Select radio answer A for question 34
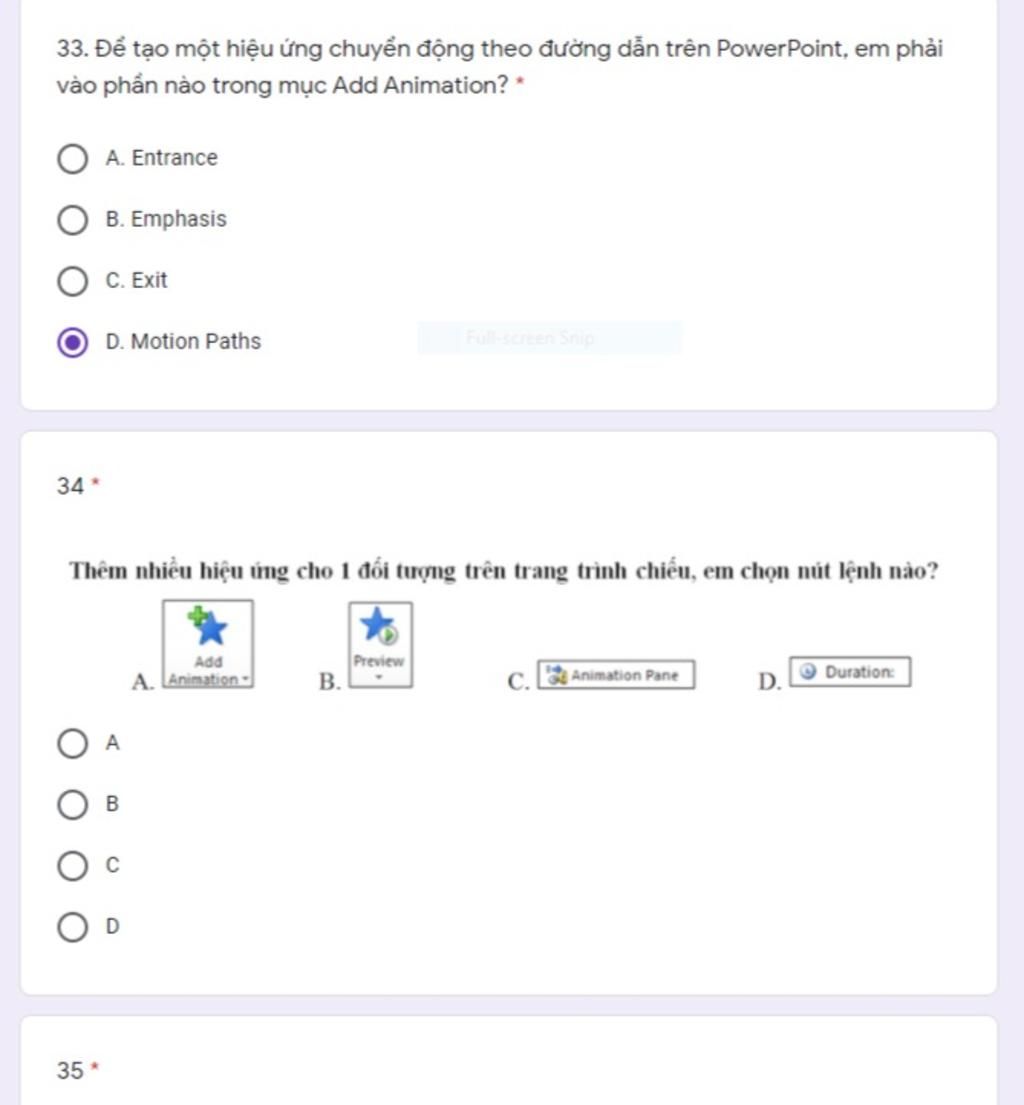 point(73,743)
